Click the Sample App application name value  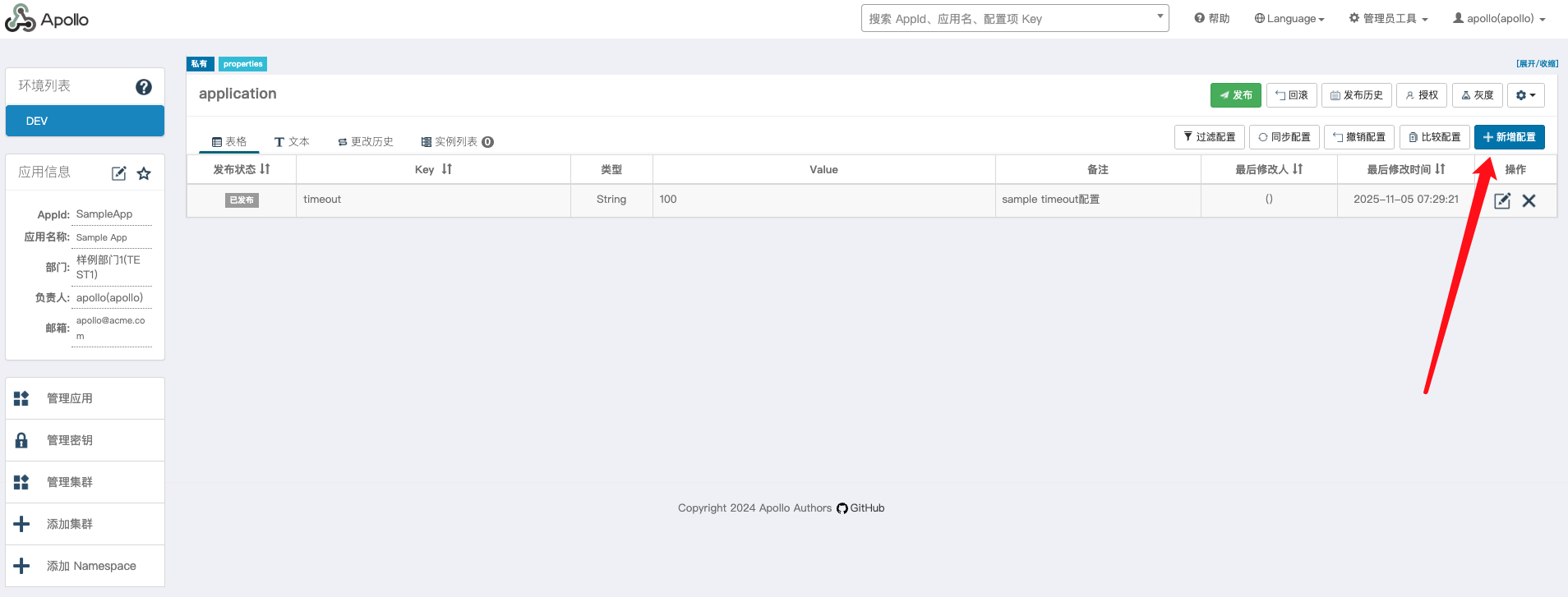[x=102, y=237]
